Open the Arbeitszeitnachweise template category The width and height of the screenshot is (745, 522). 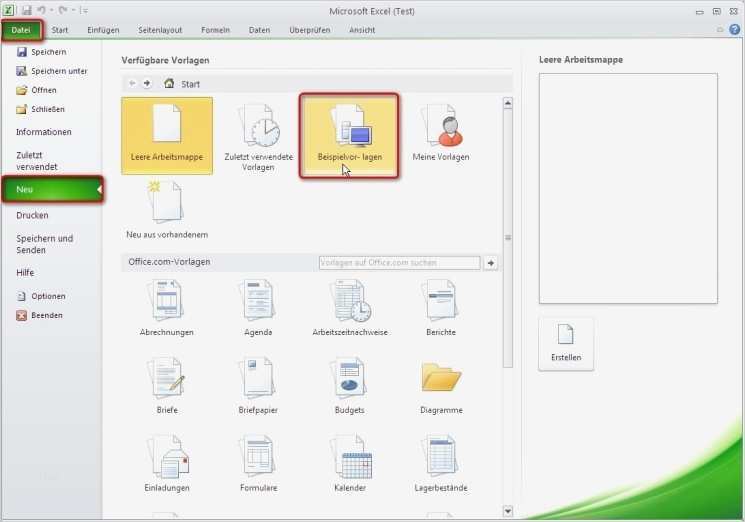pyautogui.click(x=350, y=308)
